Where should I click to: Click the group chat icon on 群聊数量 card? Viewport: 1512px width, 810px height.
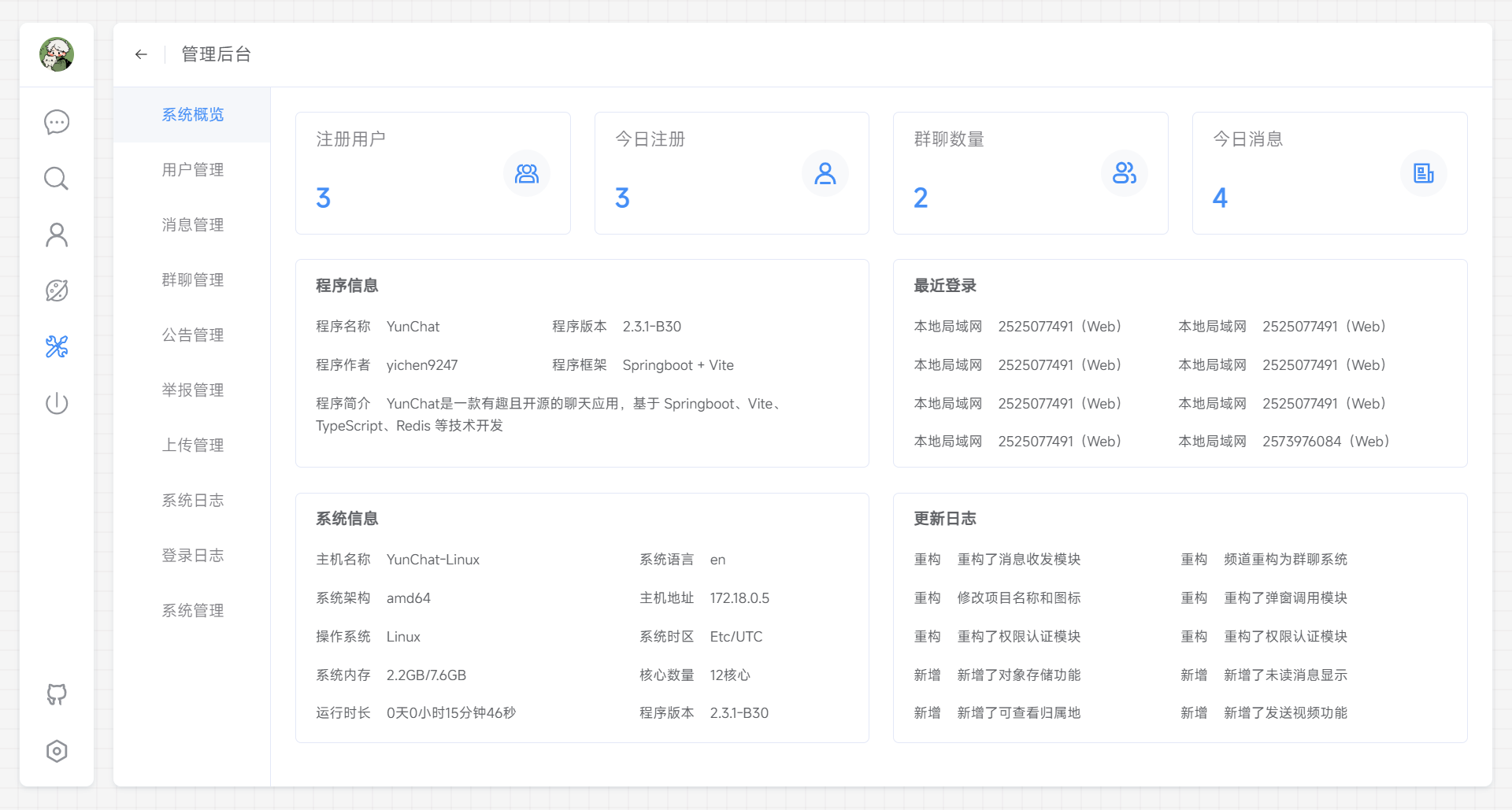tap(1124, 173)
